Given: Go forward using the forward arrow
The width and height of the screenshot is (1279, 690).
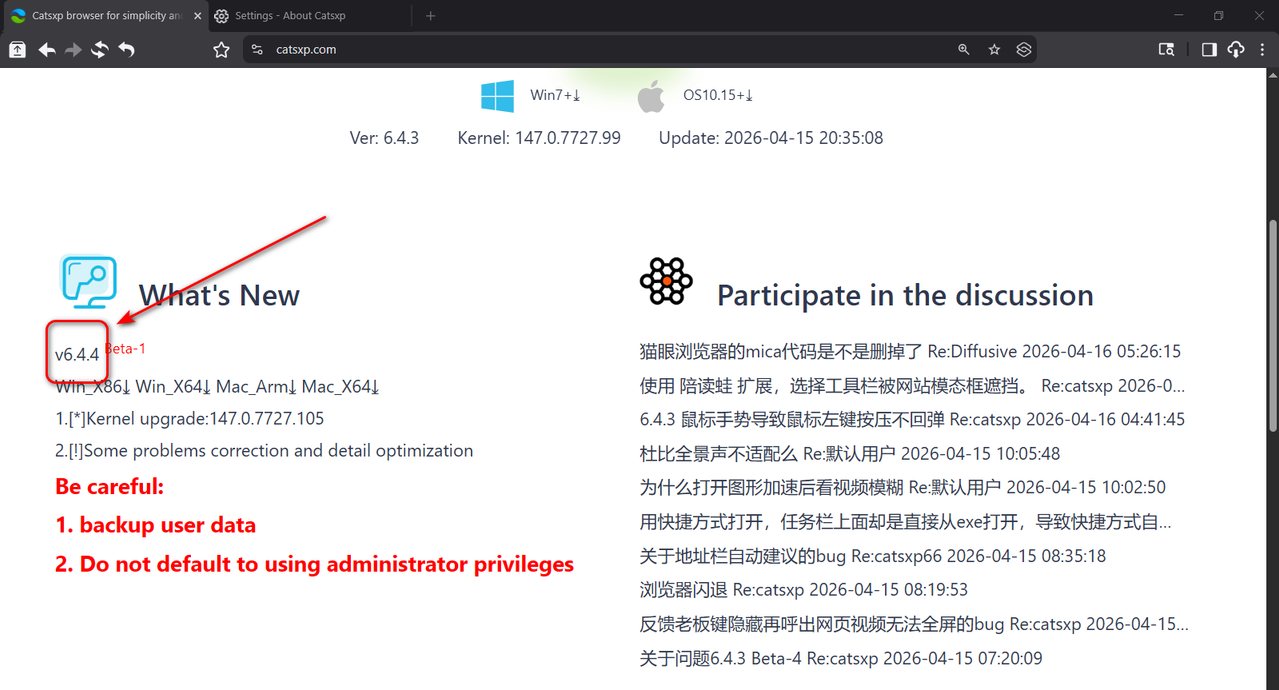Looking at the screenshot, I should click(x=73, y=49).
